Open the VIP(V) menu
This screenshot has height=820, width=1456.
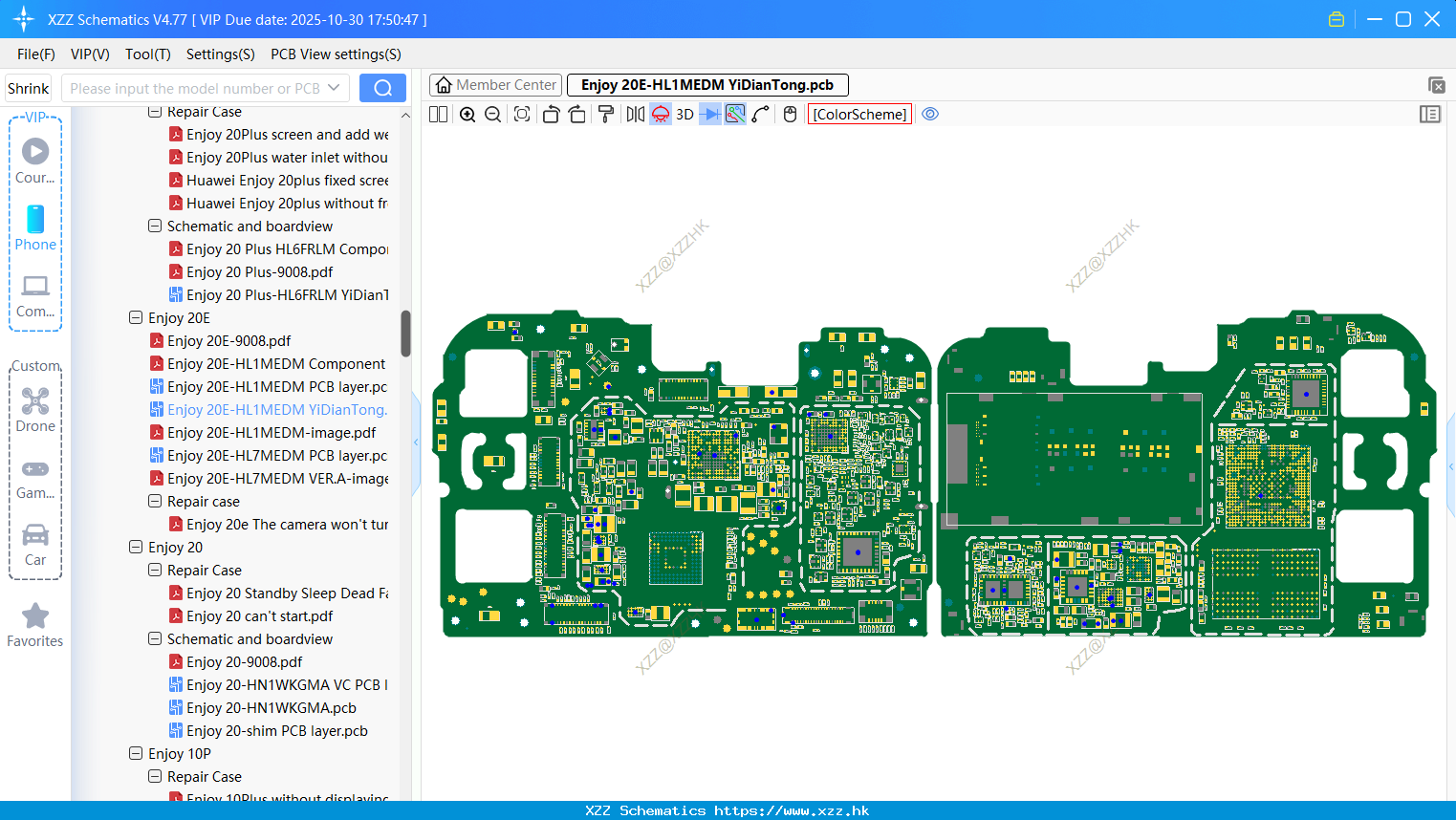(90, 54)
